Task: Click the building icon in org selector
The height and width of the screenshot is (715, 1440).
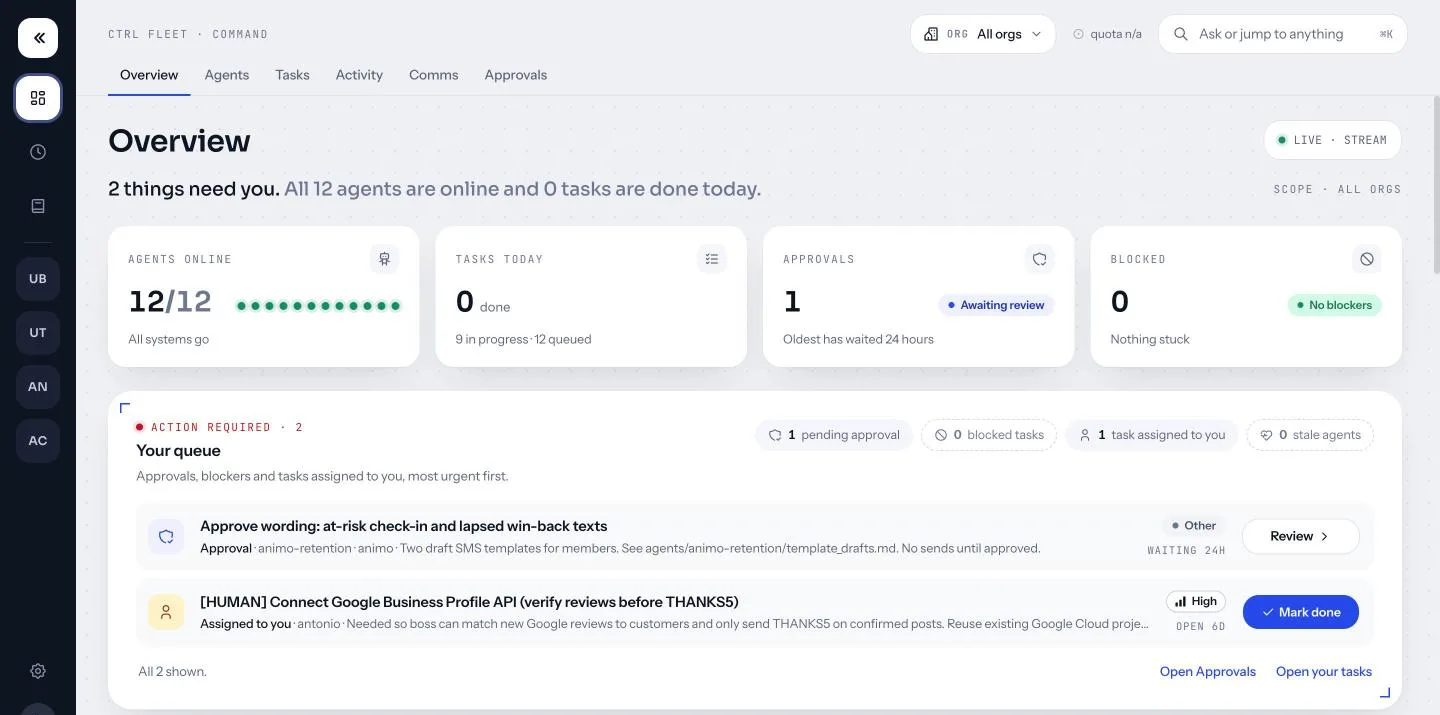Action: tap(931, 34)
